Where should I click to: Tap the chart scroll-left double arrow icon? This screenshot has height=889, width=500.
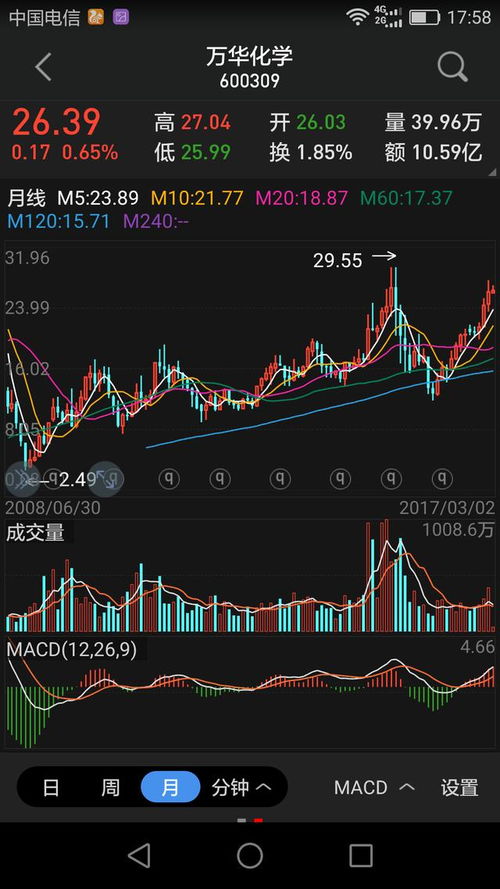coord(21,479)
